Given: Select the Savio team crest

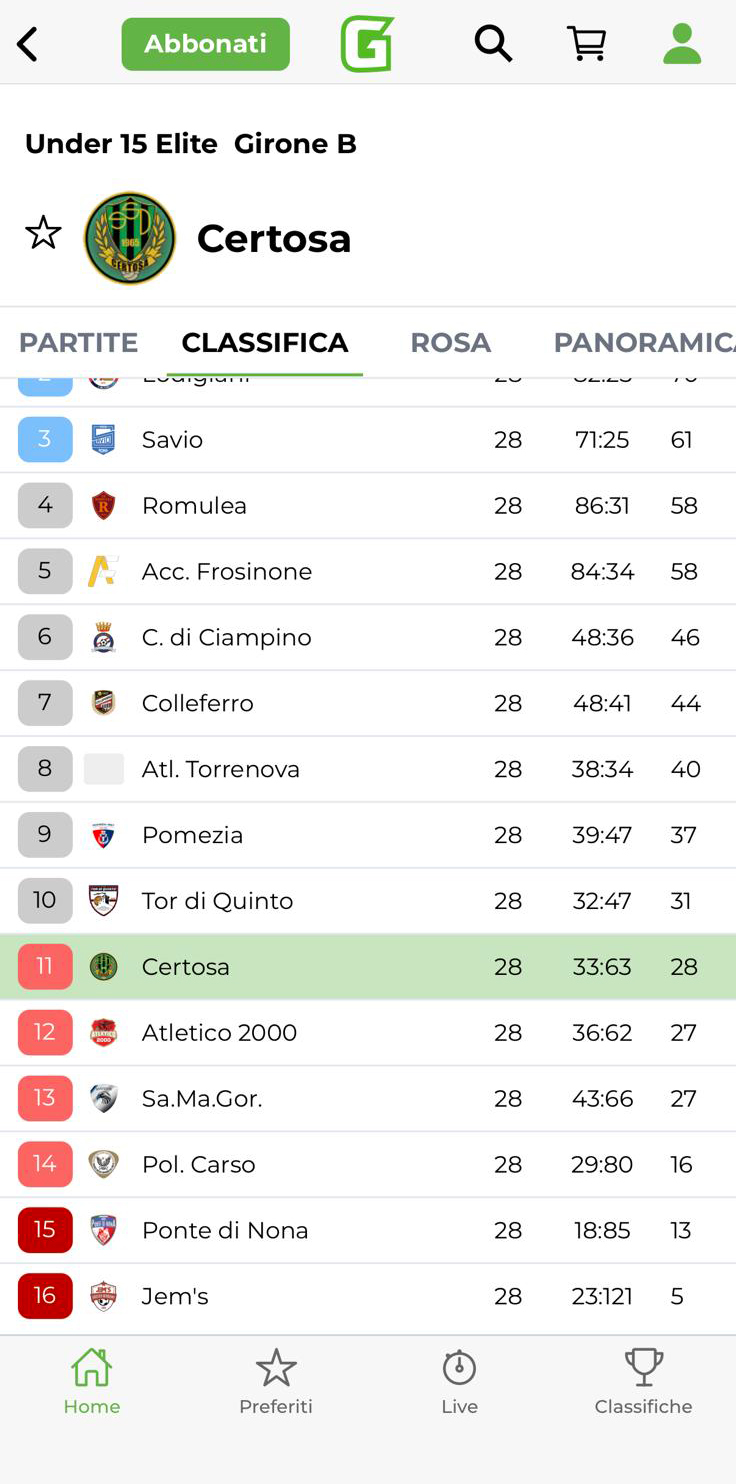Looking at the screenshot, I should coord(103,440).
